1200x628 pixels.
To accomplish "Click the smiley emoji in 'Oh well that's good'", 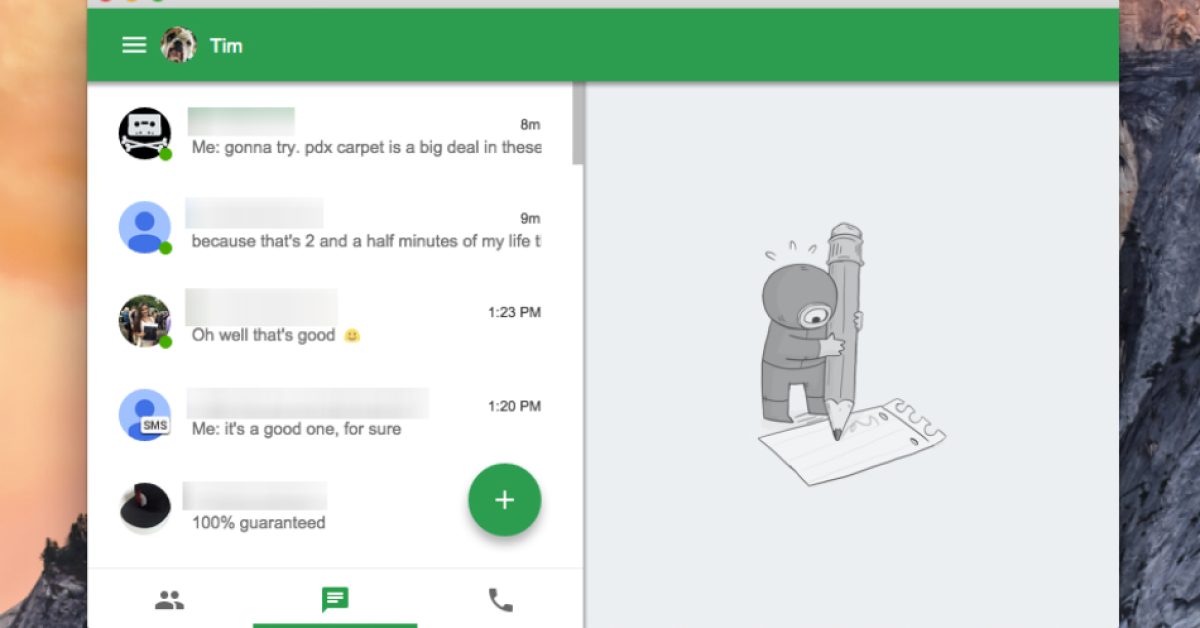I will pyautogui.click(x=352, y=336).
